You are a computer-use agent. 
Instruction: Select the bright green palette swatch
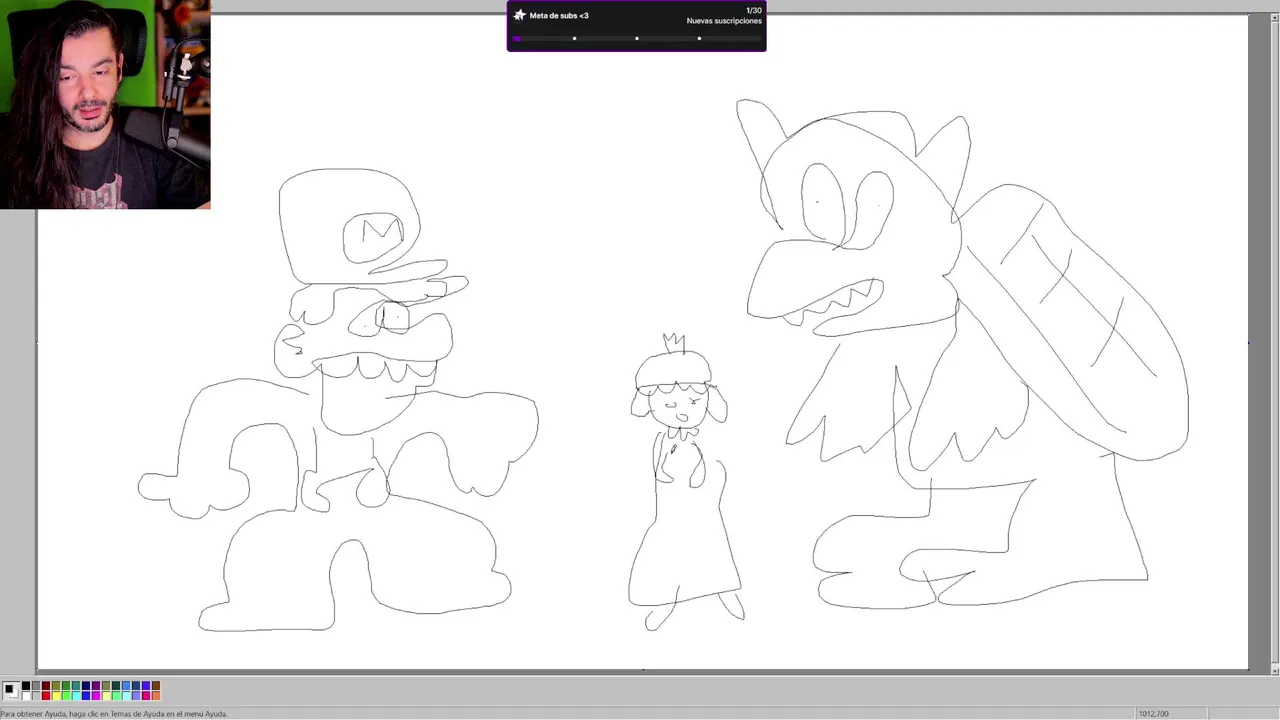coord(66,696)
